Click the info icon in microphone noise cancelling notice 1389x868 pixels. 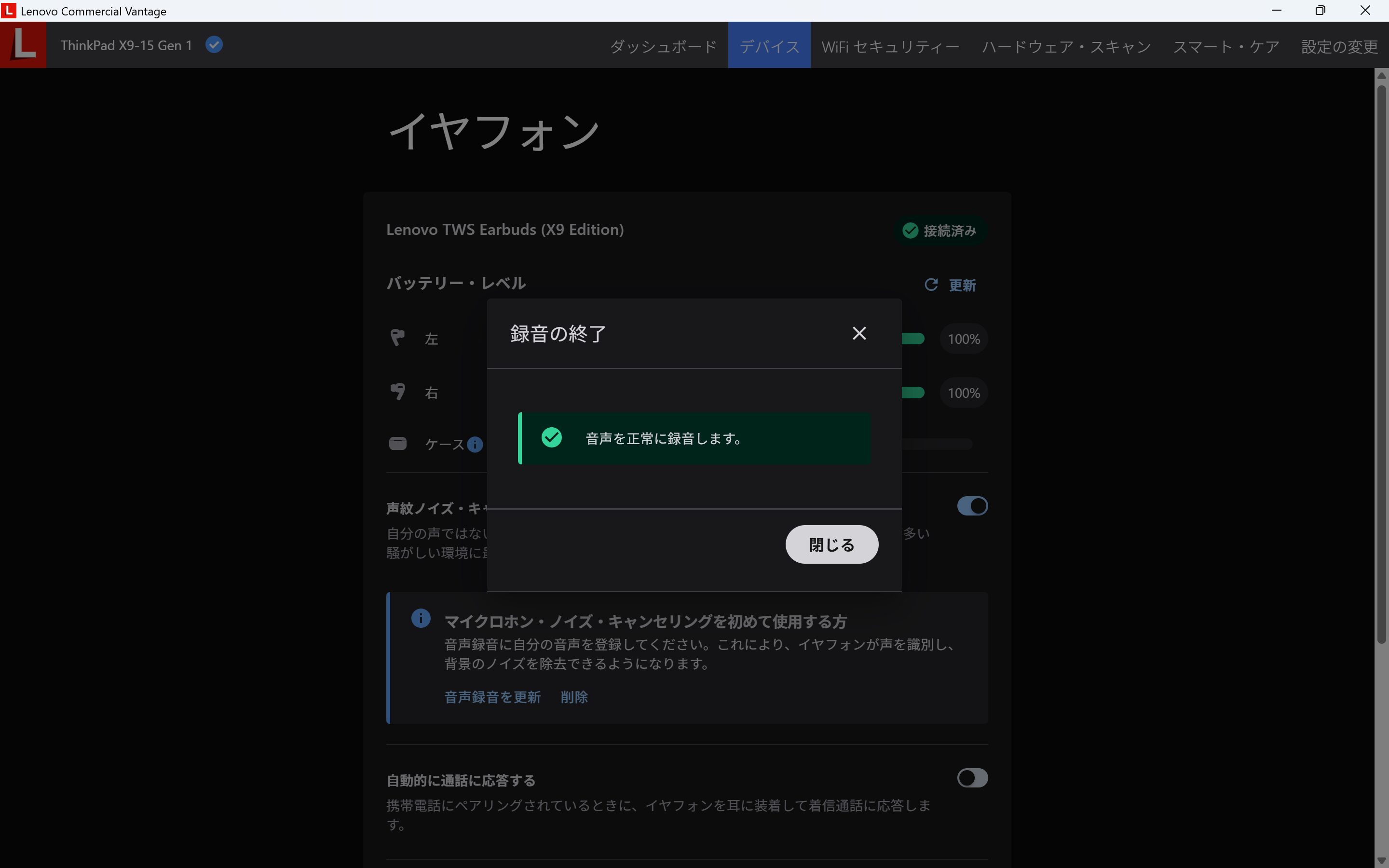pos(421,618)
